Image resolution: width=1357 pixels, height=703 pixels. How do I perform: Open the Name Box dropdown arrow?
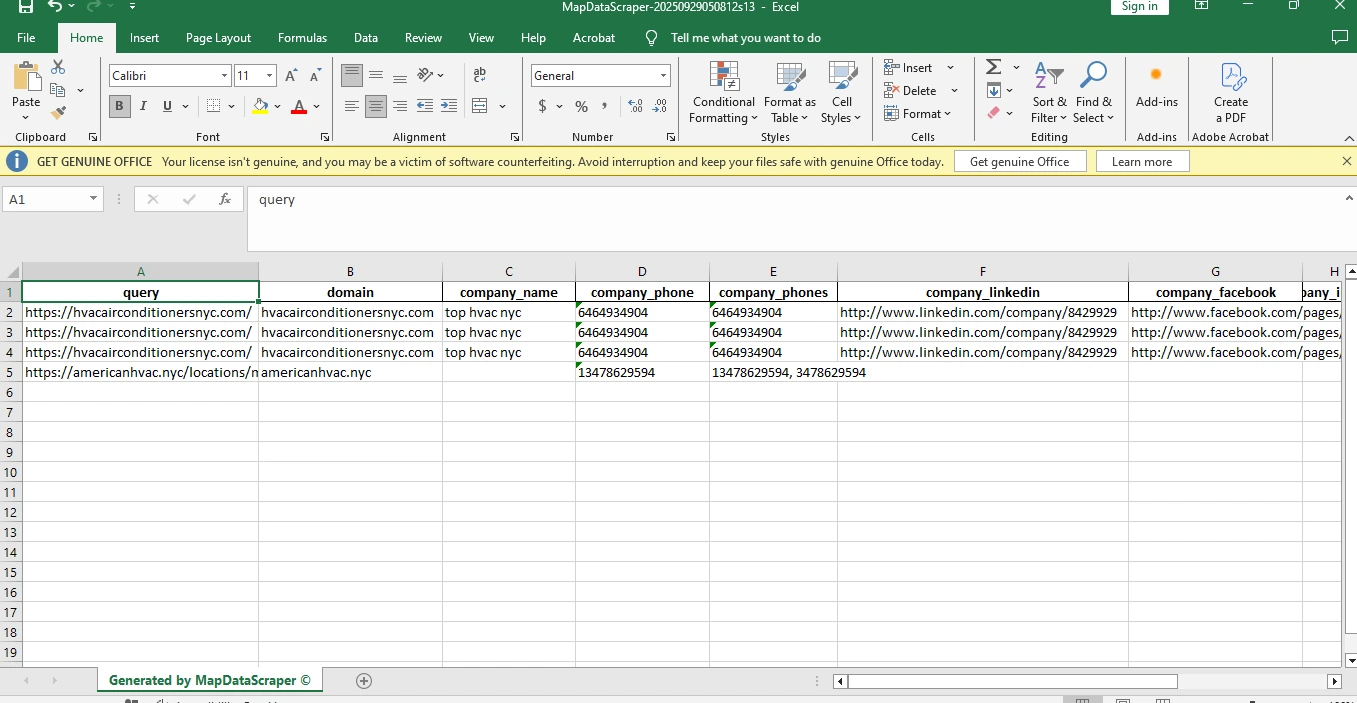[94, 199]
